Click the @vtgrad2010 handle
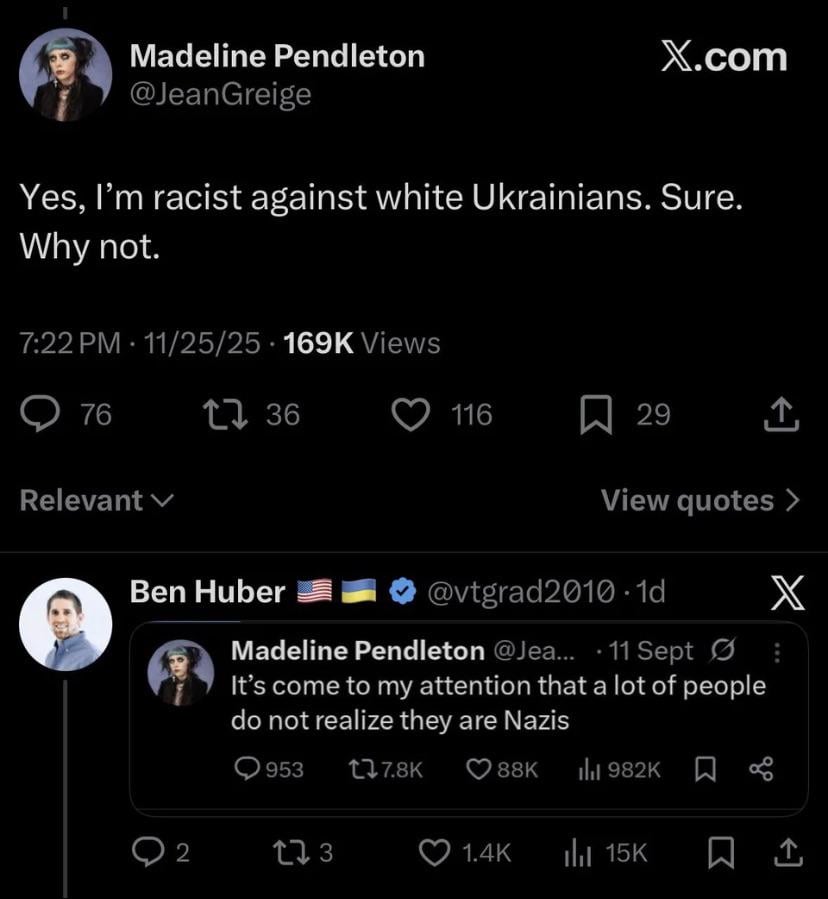This screenshot has width=828, height=899. pyautogui.click(x=520, y=592)
